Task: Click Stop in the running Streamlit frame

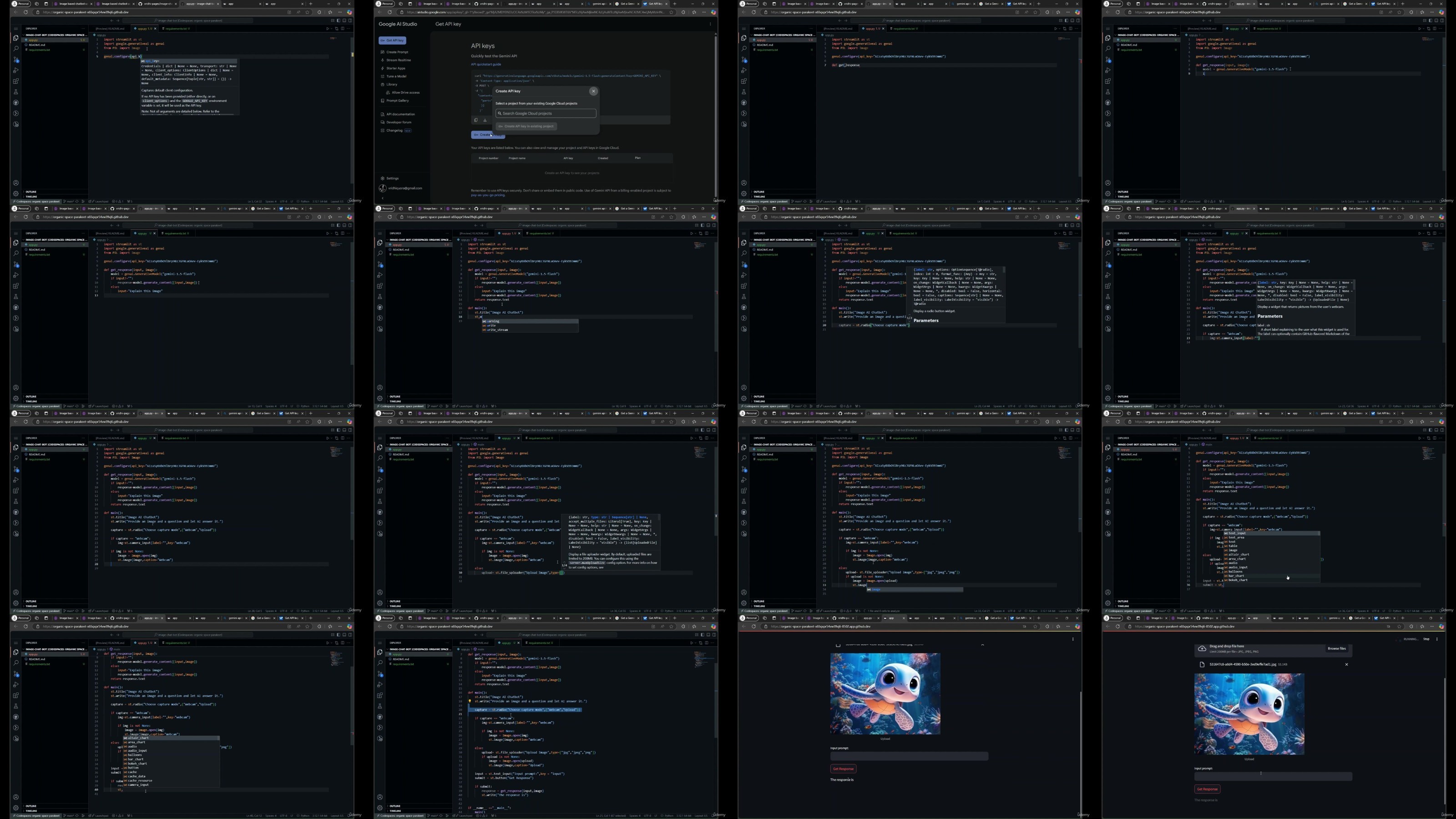Action: [1426, 639]
